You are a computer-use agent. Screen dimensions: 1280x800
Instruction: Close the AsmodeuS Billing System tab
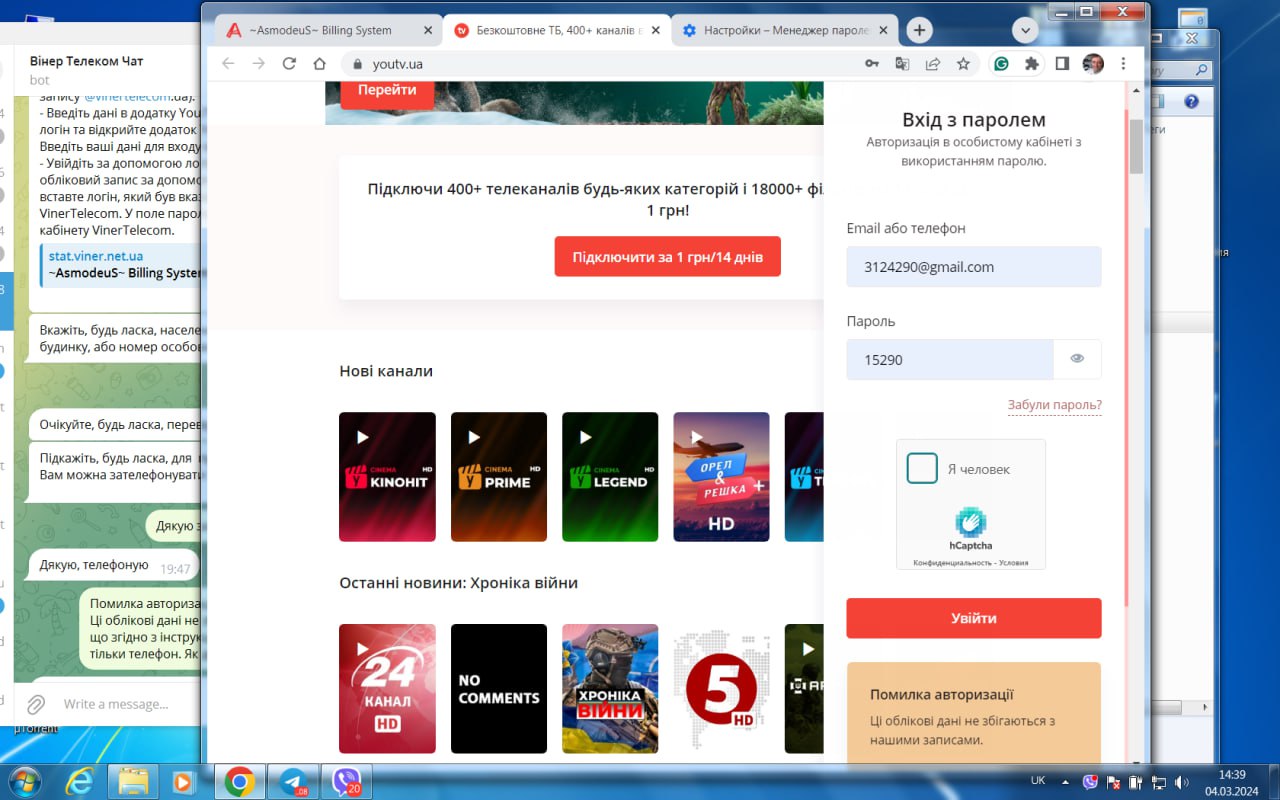coord(428,30)
